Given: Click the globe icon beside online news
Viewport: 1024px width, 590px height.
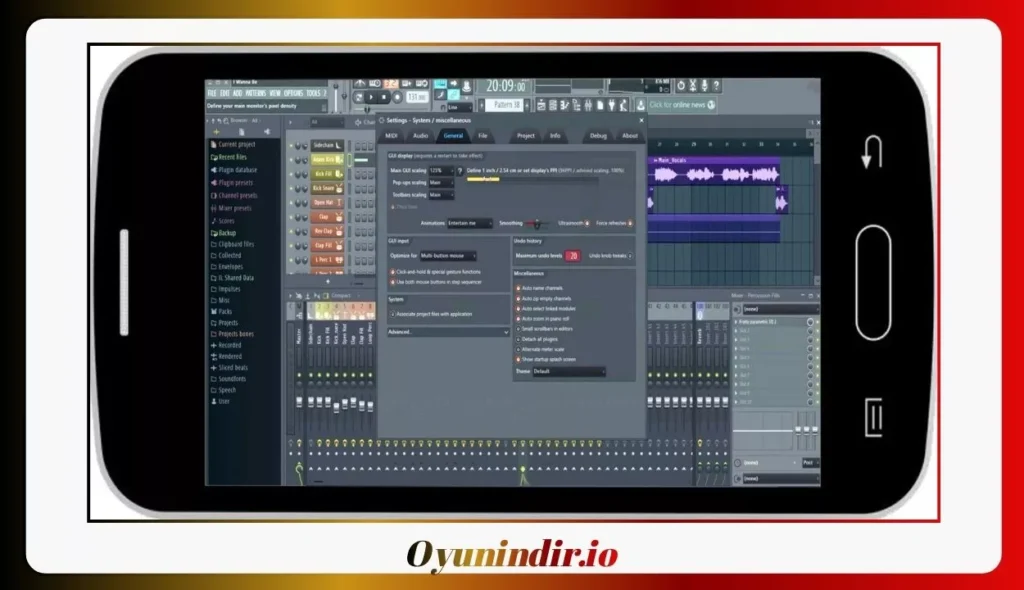Looking at the screenshot, I should click(711, 105).
